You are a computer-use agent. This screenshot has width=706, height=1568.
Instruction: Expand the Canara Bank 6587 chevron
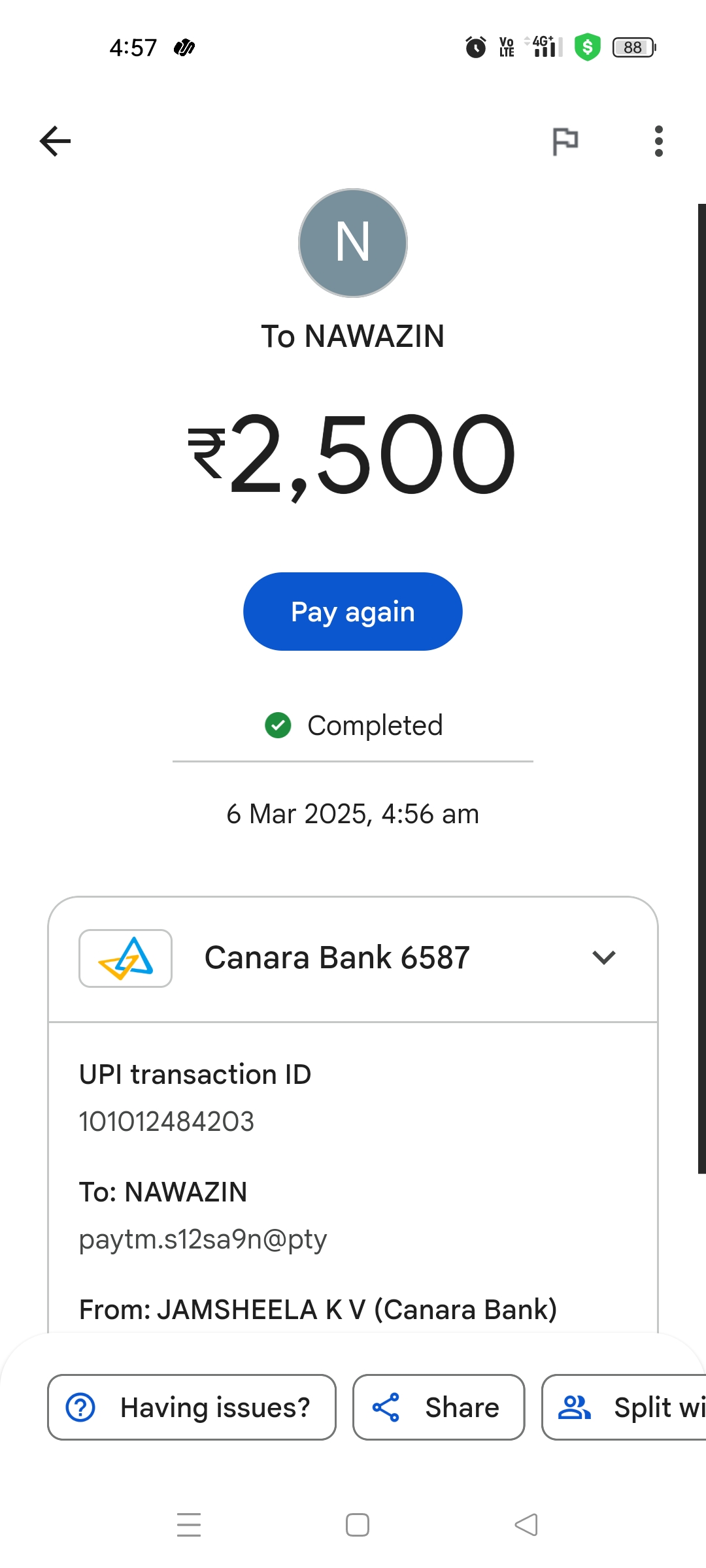604,958
